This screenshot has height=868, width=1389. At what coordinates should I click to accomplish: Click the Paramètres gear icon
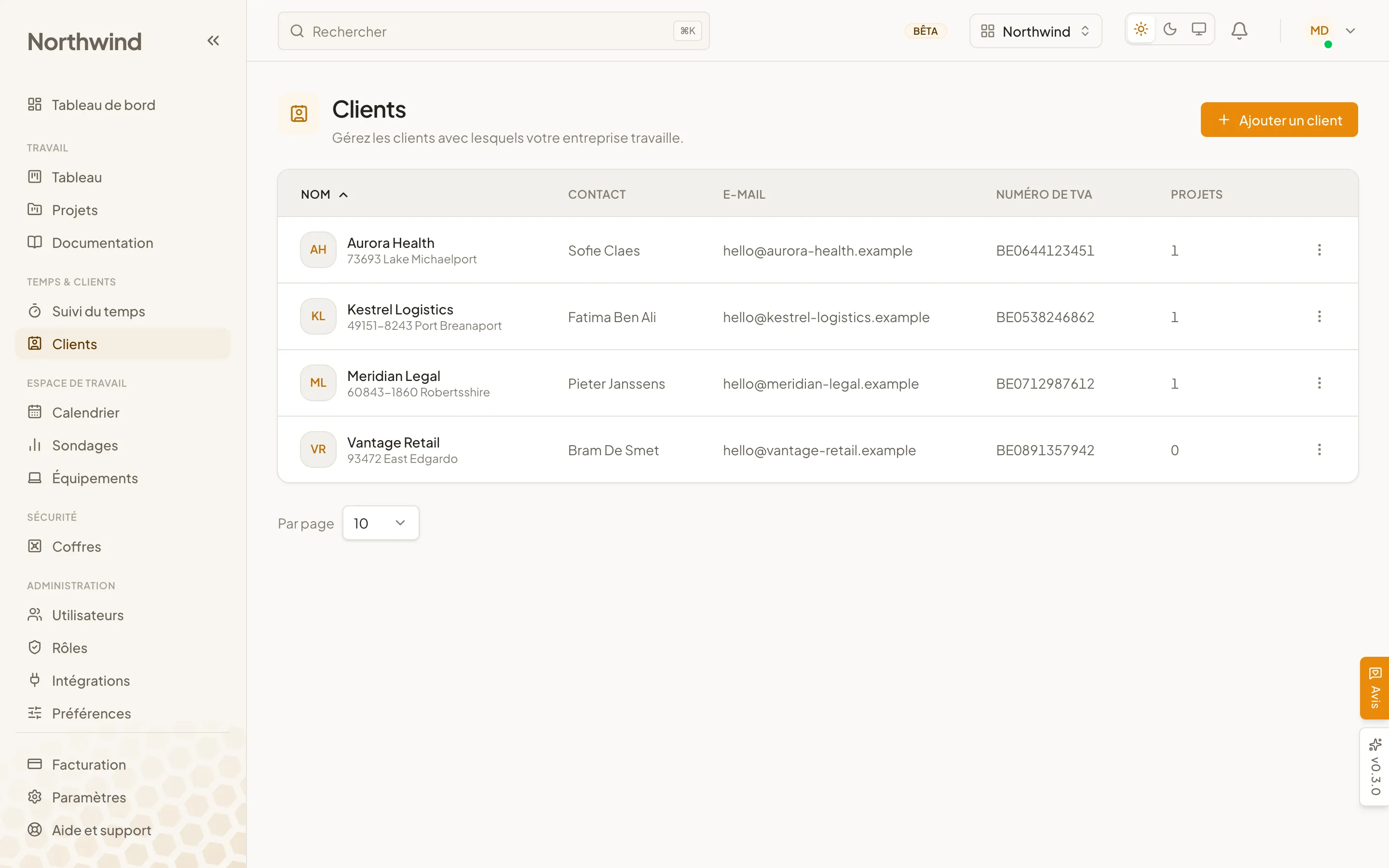(x=35, y=797)
